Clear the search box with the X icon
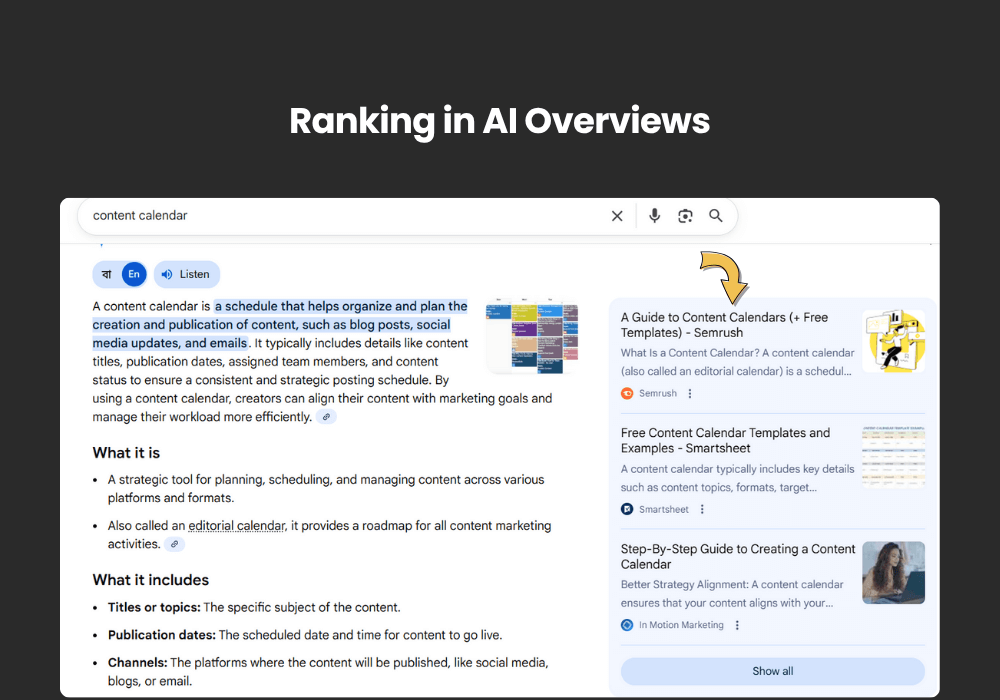Image resolution: width=1000 pixels, height=700 pixels. point(617,216)
